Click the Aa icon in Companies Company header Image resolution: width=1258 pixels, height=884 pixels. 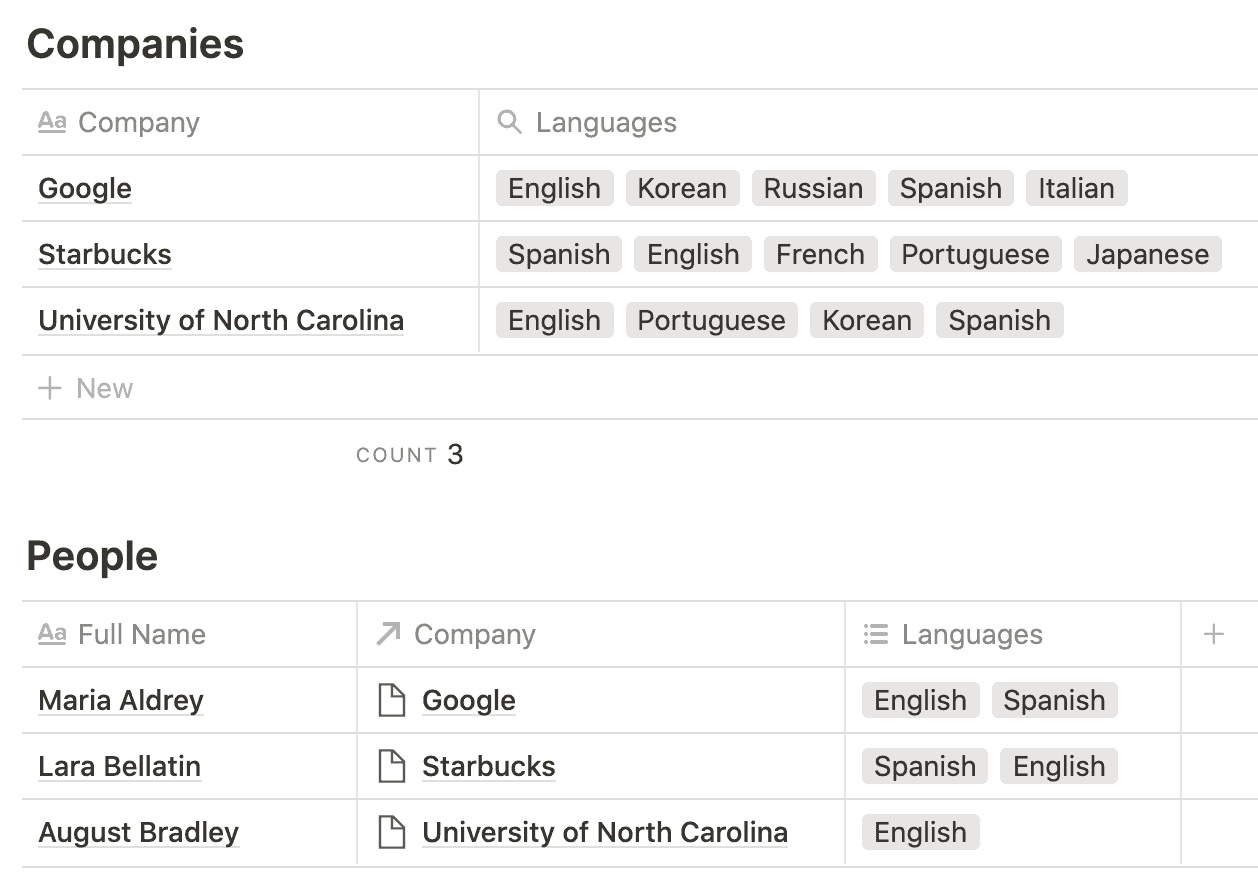[x=52, y=122]
